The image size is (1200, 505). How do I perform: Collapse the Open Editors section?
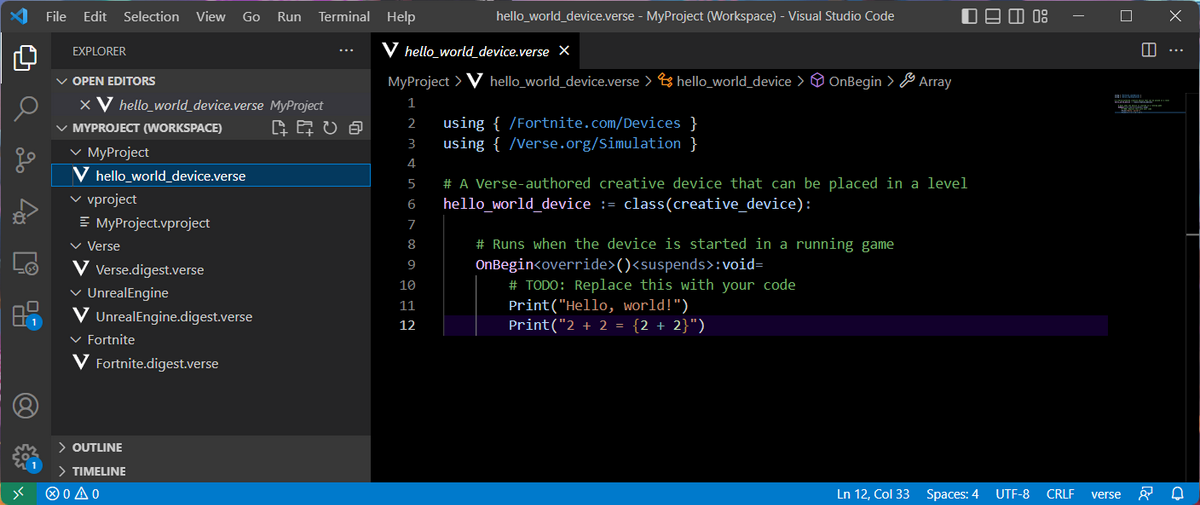click(211, 81)
